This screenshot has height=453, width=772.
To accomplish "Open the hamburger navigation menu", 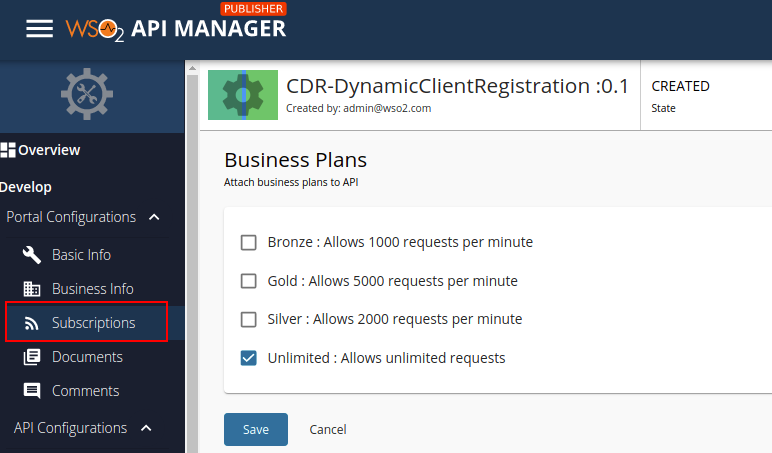I will coord(39,29).
